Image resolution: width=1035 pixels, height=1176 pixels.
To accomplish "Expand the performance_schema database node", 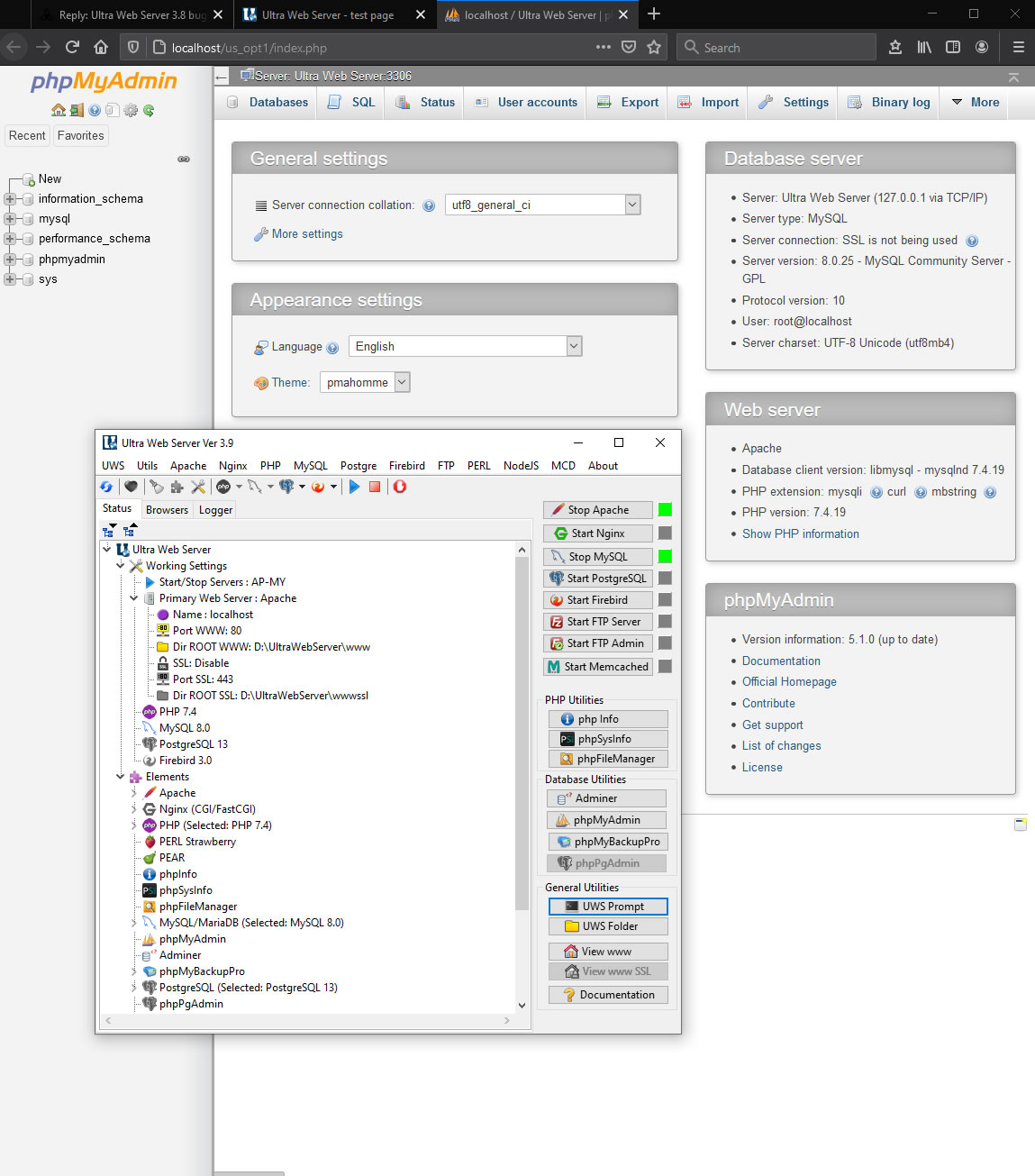I will pos(10,239).
